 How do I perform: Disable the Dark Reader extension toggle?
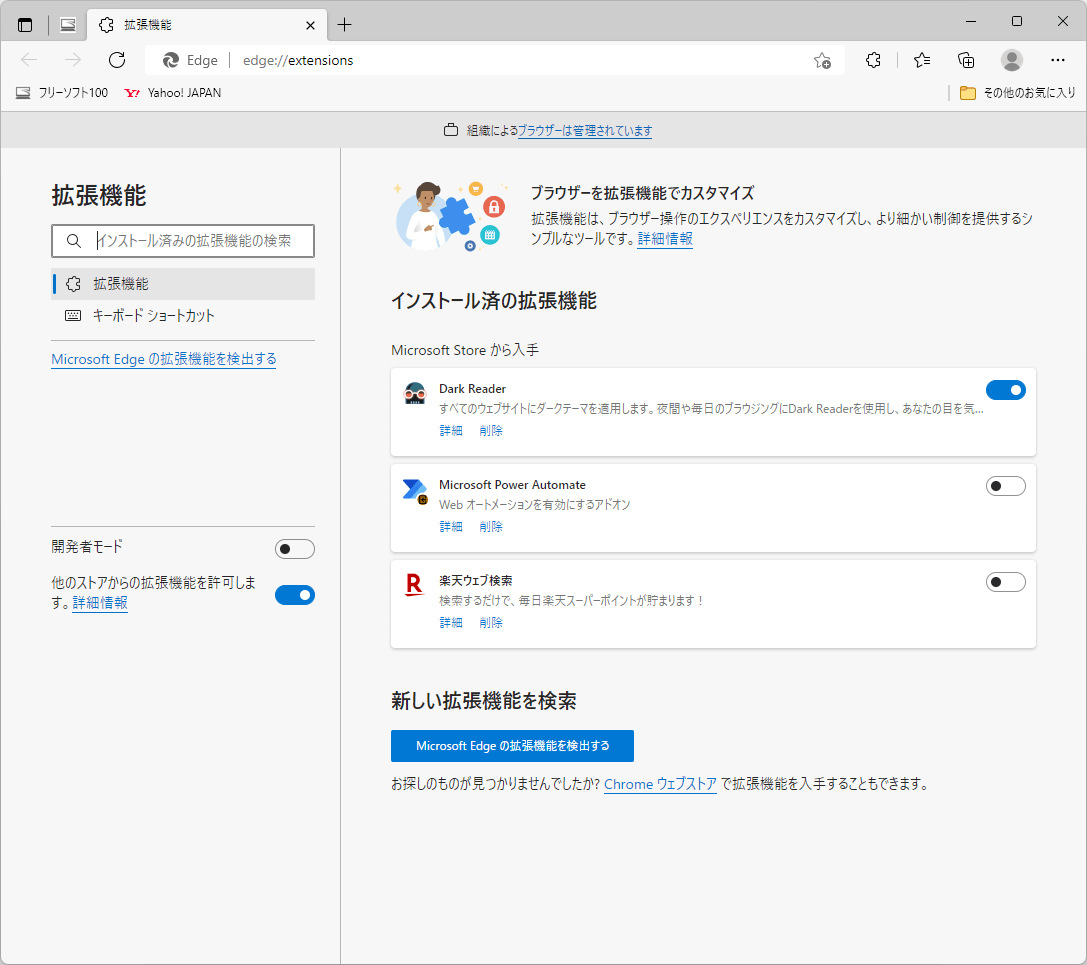pyautogui.click(x=1005, y=390)
